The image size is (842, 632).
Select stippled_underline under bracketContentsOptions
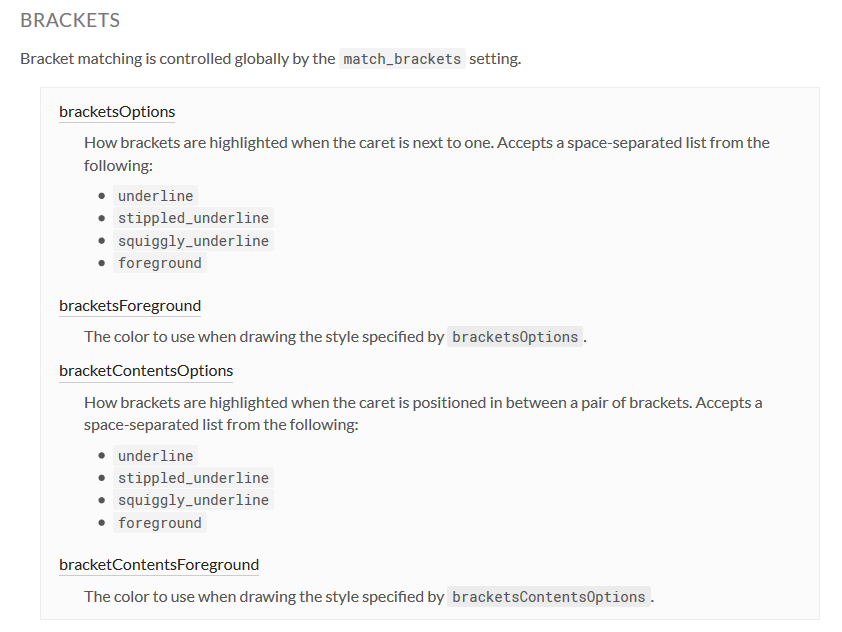point(193,478)
